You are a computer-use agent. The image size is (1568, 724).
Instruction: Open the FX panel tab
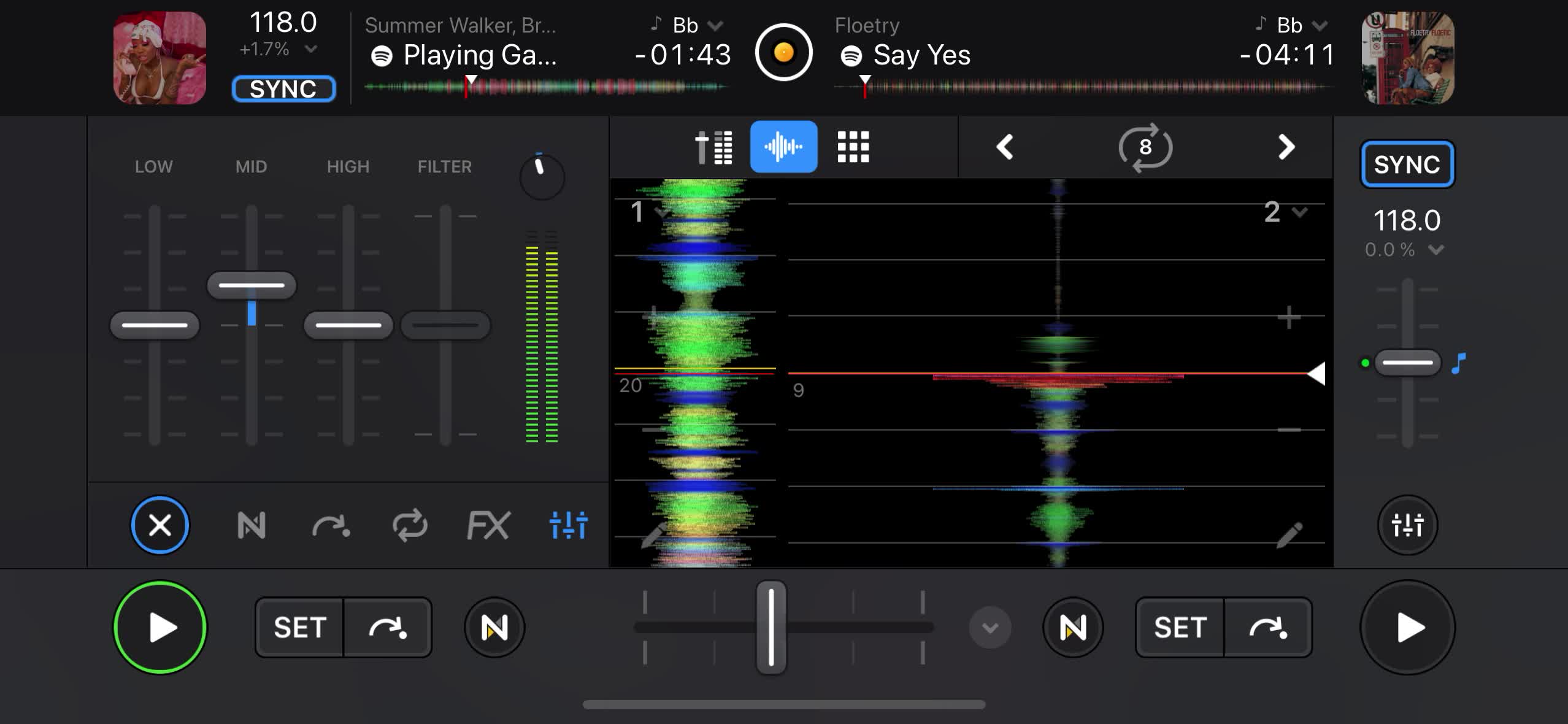[488, 525]
